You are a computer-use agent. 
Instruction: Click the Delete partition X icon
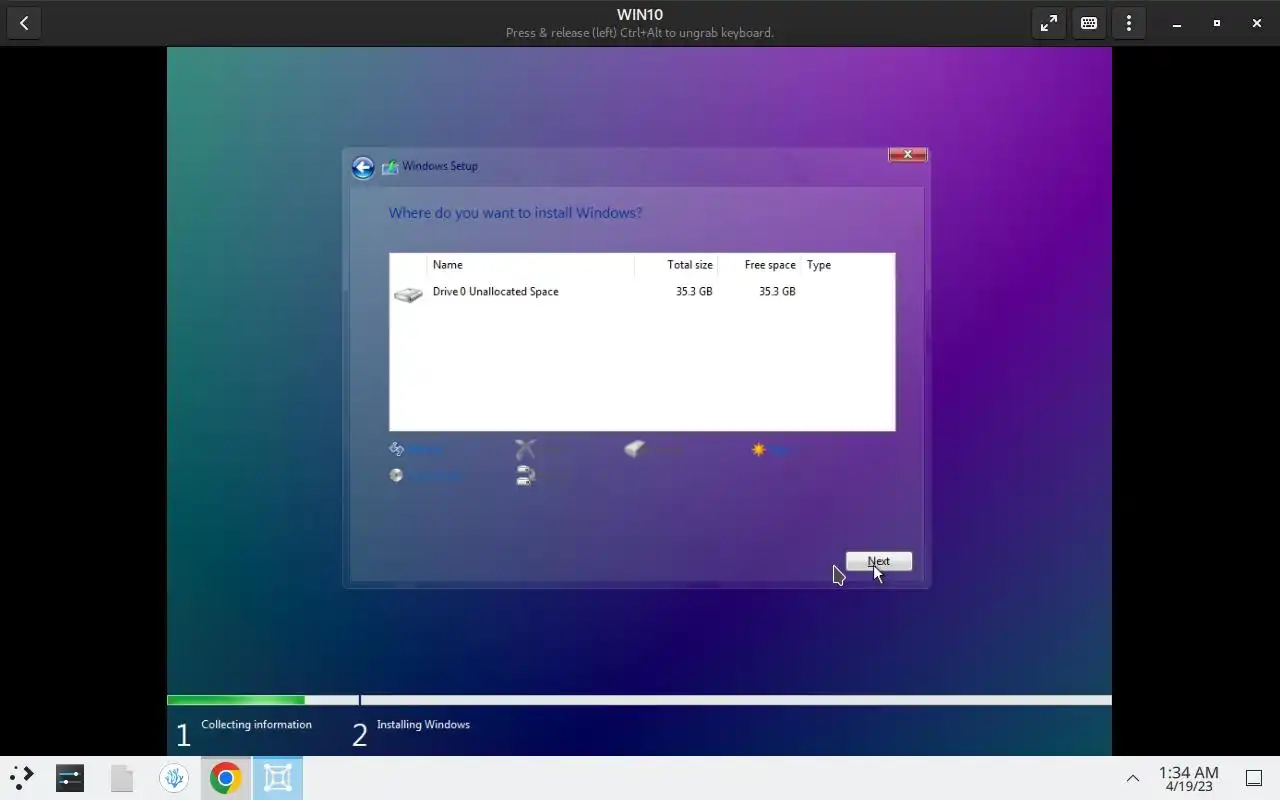pos(525,449)
